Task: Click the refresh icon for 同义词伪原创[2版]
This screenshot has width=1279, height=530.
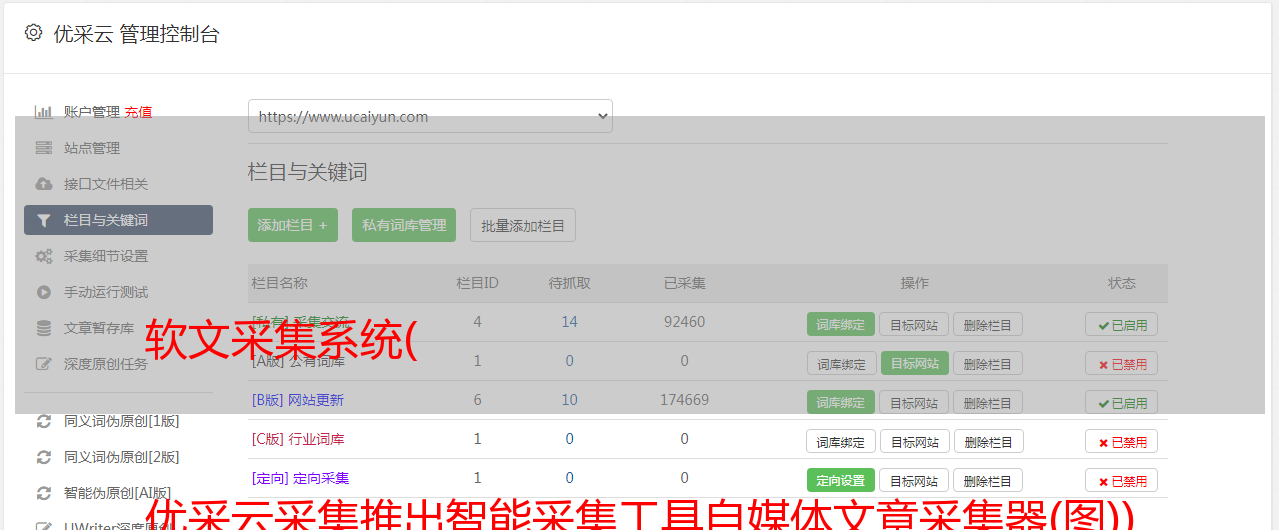Action: (x=43, y=457)
